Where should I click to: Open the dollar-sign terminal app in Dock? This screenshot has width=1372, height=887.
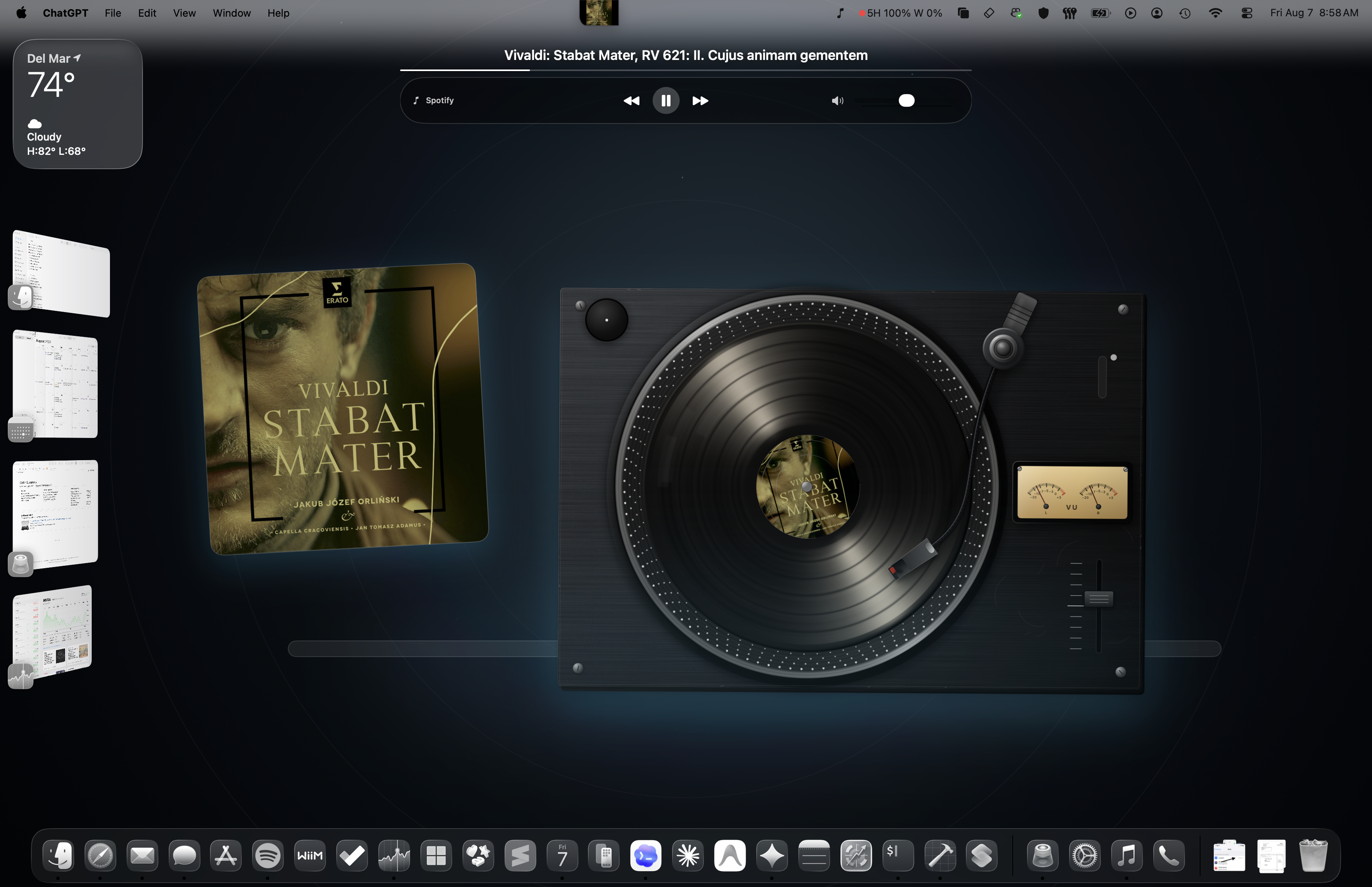click(898, 855)
